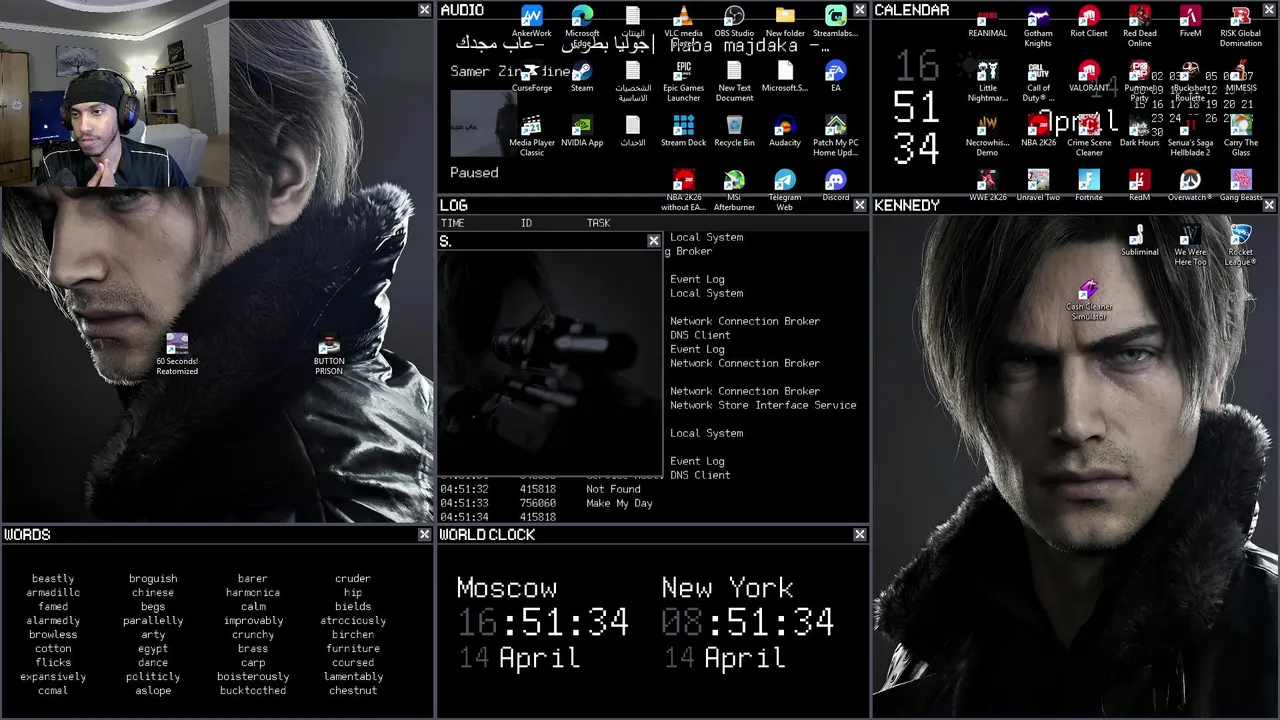Screen dimensions: 1280x720
Task: Launch Discord from the desktop
Action: (x=836, y=185)
